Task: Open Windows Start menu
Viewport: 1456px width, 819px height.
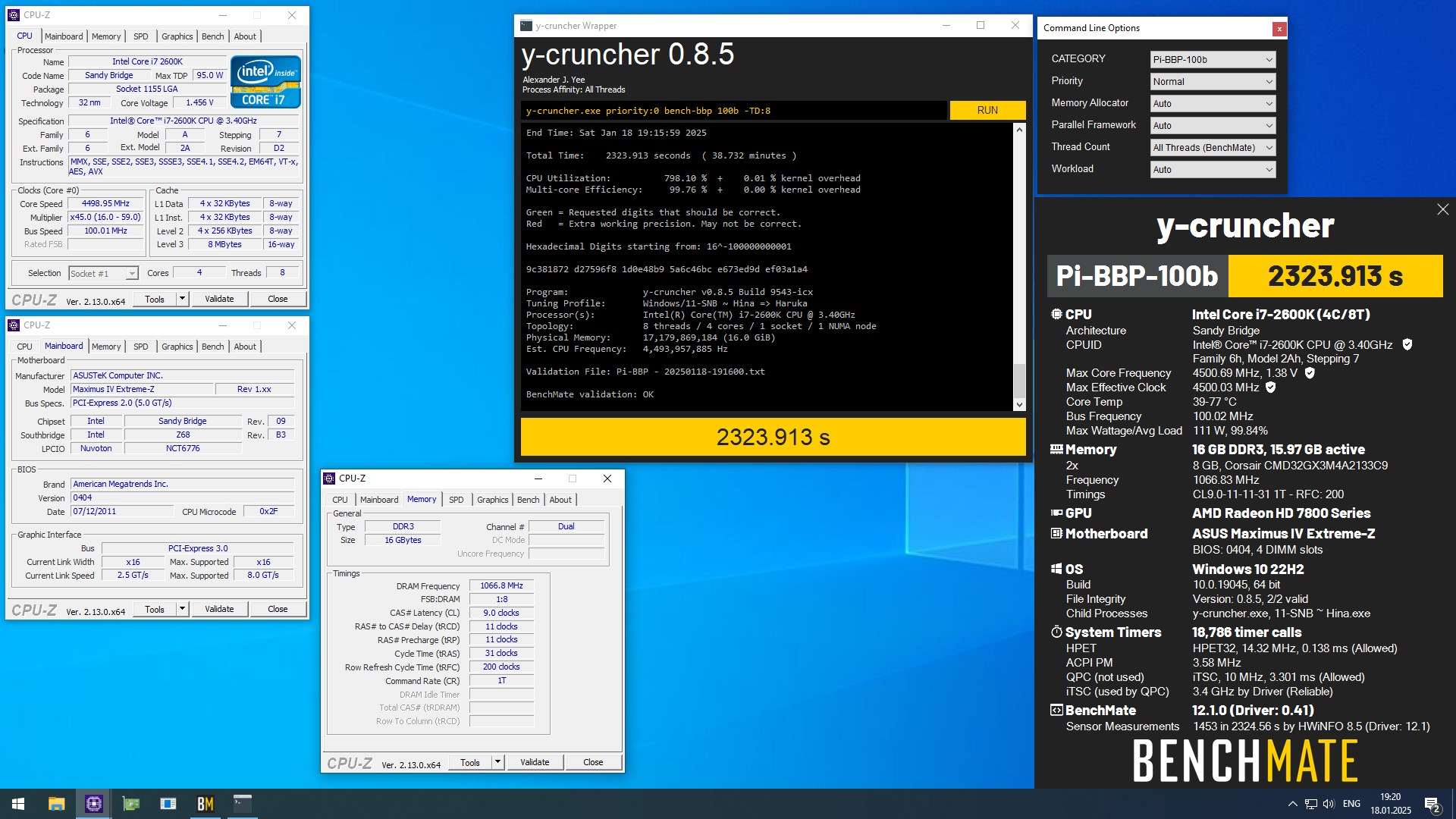Action: click(x=18, y=804)
